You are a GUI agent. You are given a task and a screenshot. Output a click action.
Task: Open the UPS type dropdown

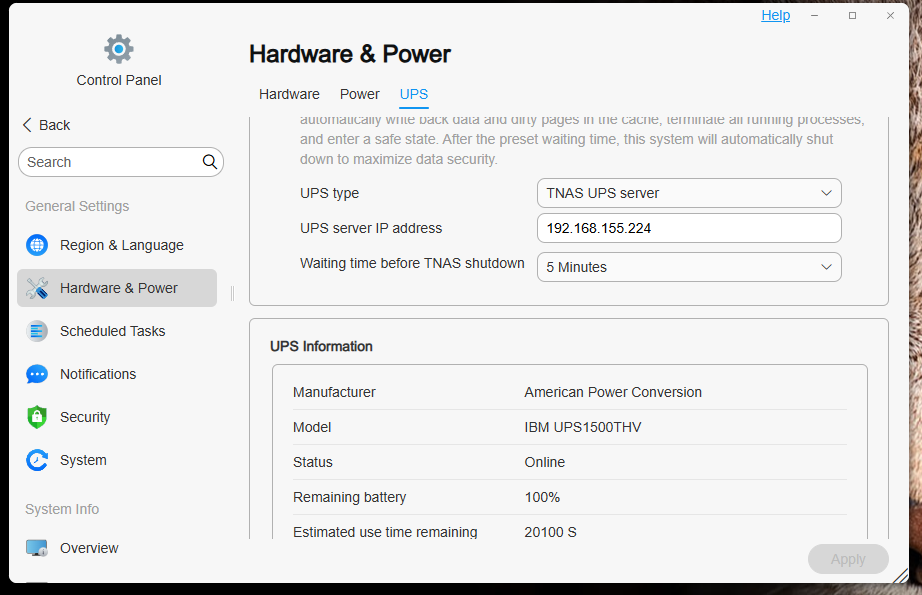tap(689, 193)
